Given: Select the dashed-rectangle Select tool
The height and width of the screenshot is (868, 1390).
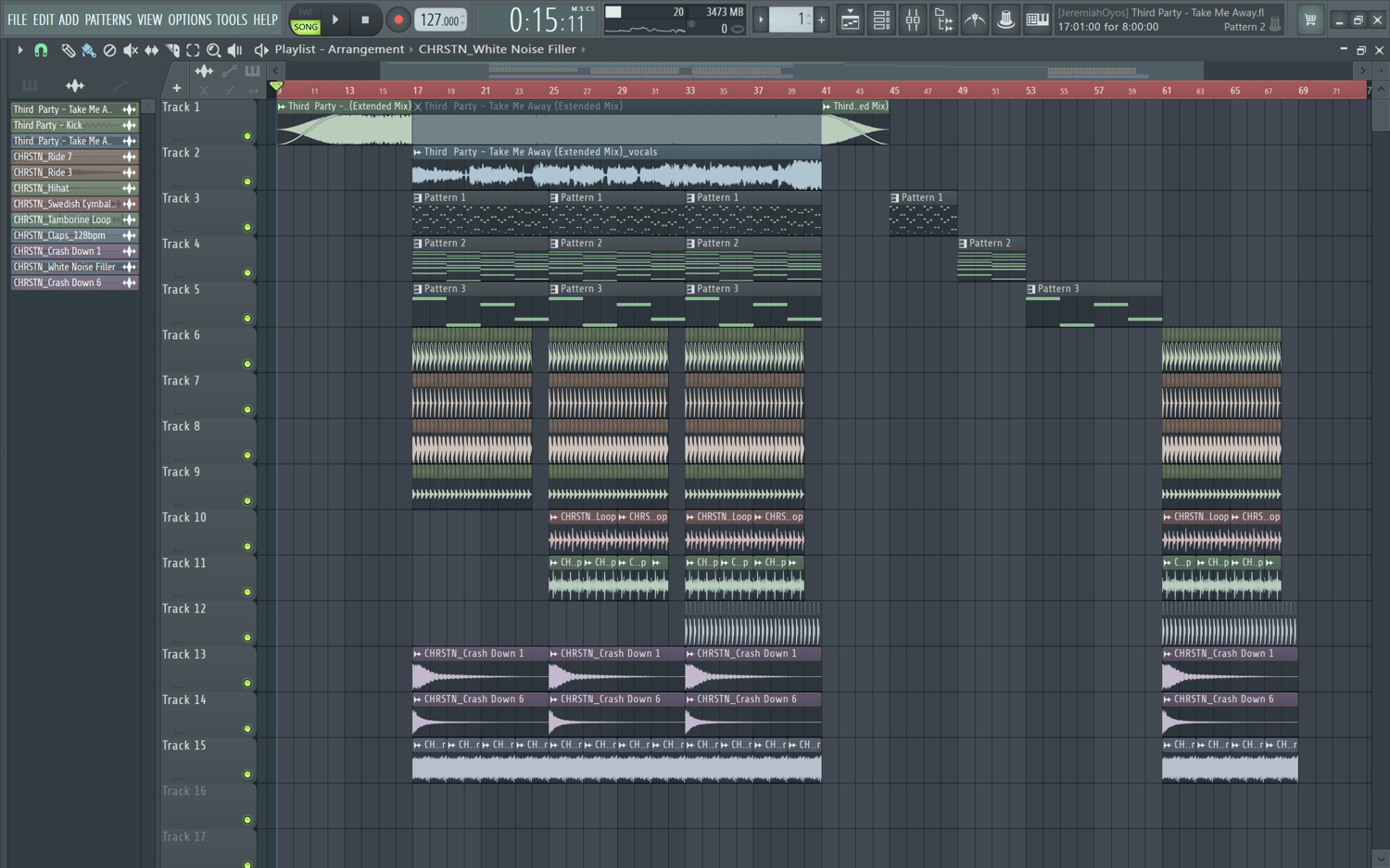Looking at the screenshot, I should click(193, 50).
